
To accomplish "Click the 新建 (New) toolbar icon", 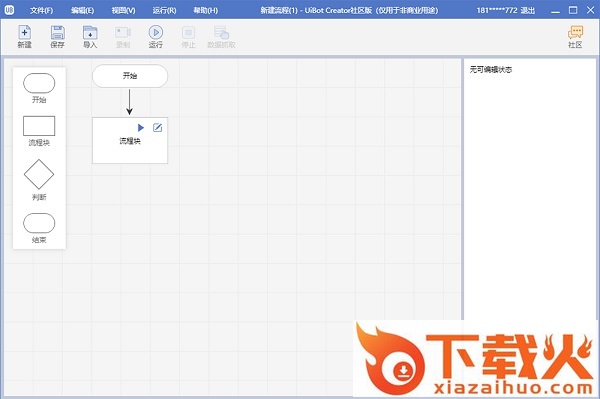I will pos(24,33).
